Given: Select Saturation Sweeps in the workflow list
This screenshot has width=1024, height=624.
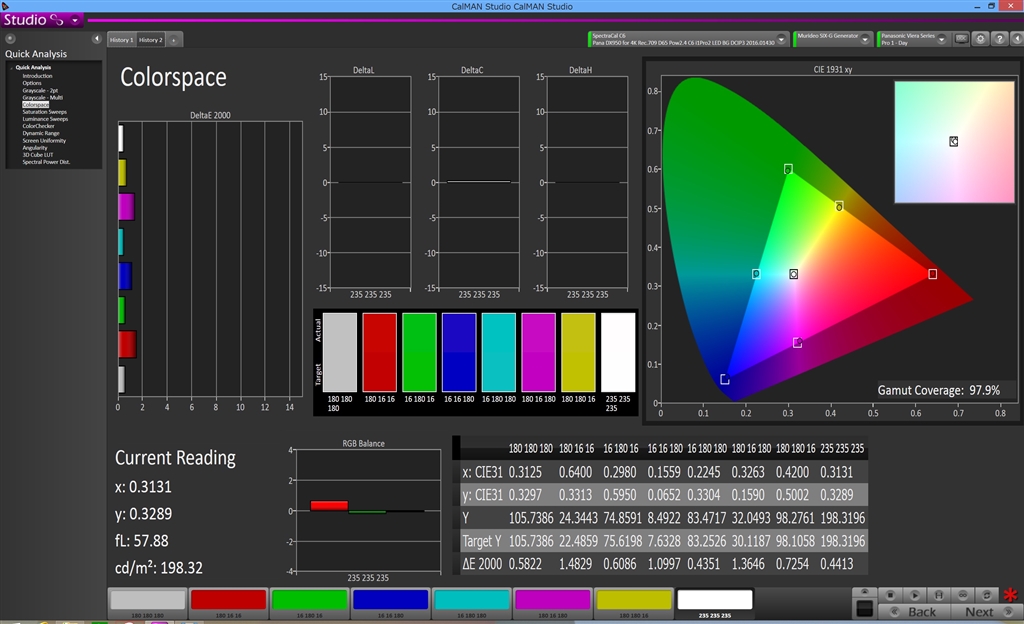Looking at the screenshot, I should [44, 112].
